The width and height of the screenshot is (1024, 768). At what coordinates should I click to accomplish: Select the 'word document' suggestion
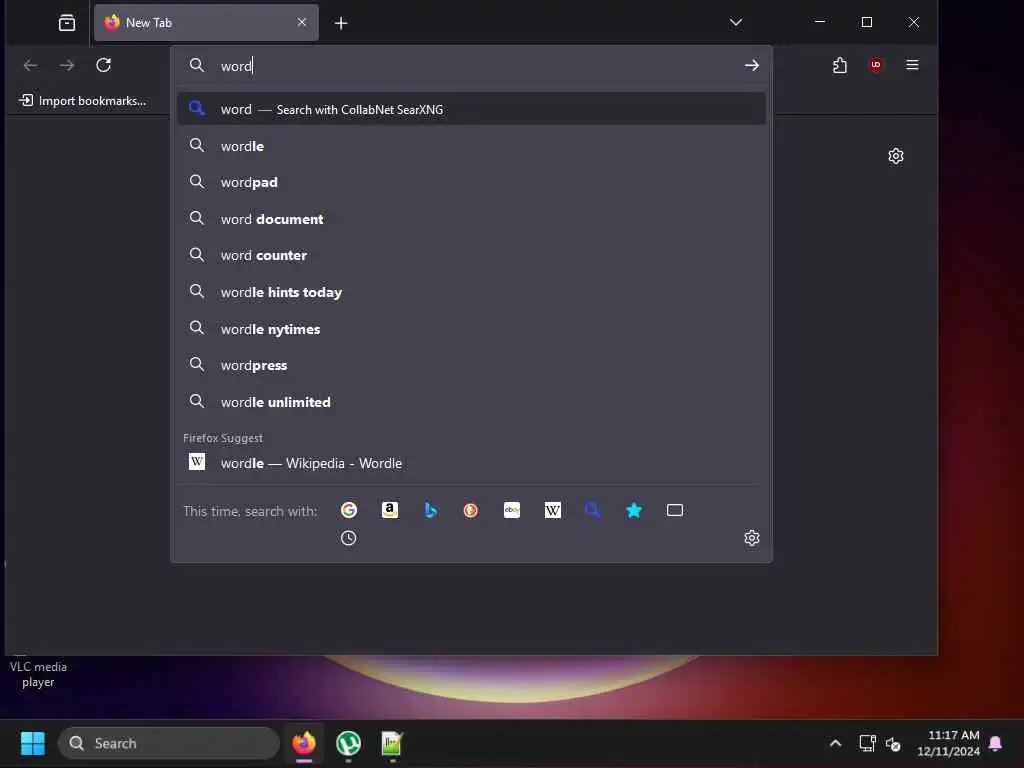pyautogui.click(x=471, y=219)
